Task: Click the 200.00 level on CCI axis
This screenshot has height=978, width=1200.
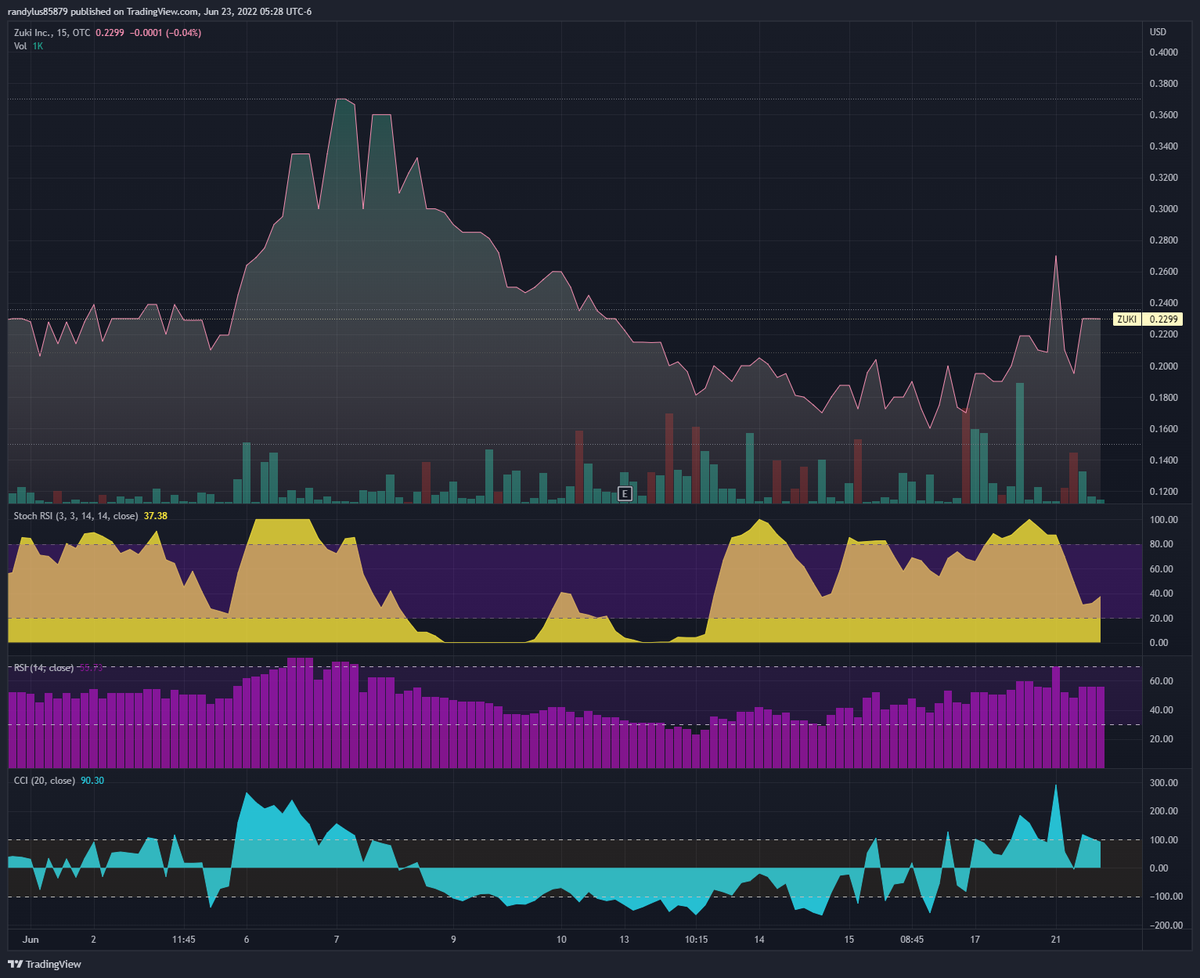Action: point(1163,811)
